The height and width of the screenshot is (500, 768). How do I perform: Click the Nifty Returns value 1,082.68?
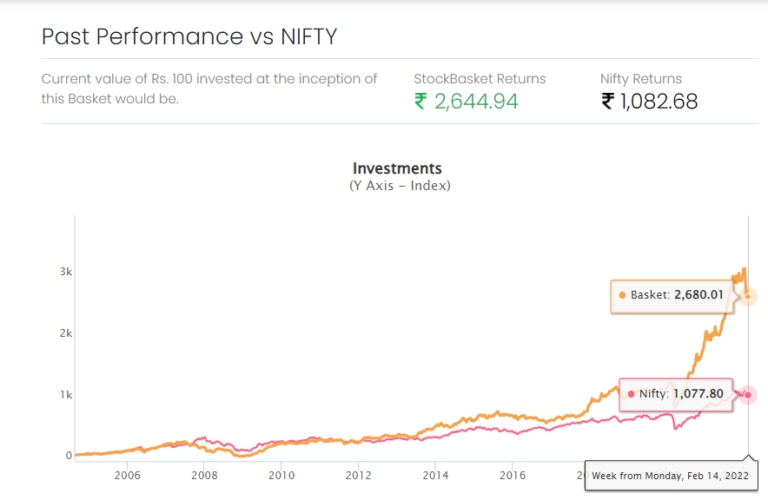click(x=659, y=101)
